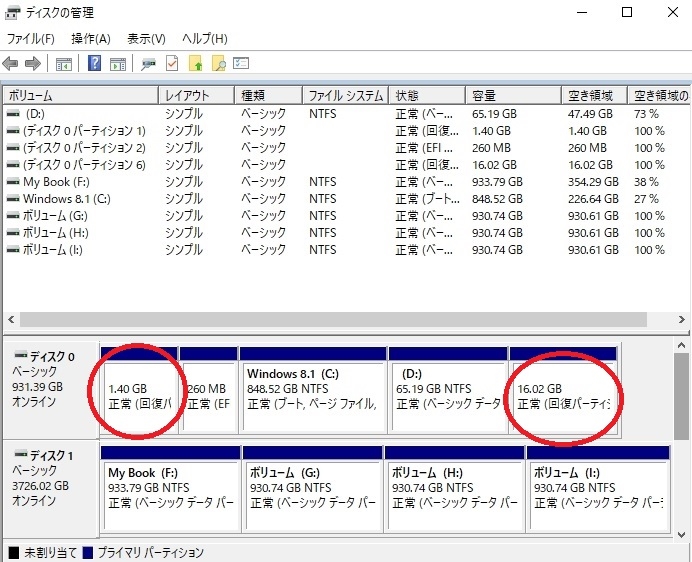
Task: Click the disk pane scrollbar down arrow
Action: 681,534
